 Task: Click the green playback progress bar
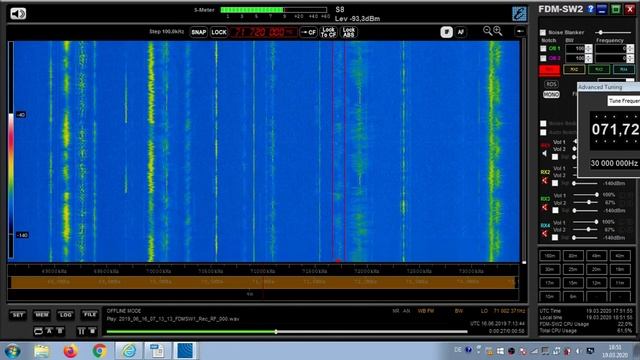click(x=287, y=332)
